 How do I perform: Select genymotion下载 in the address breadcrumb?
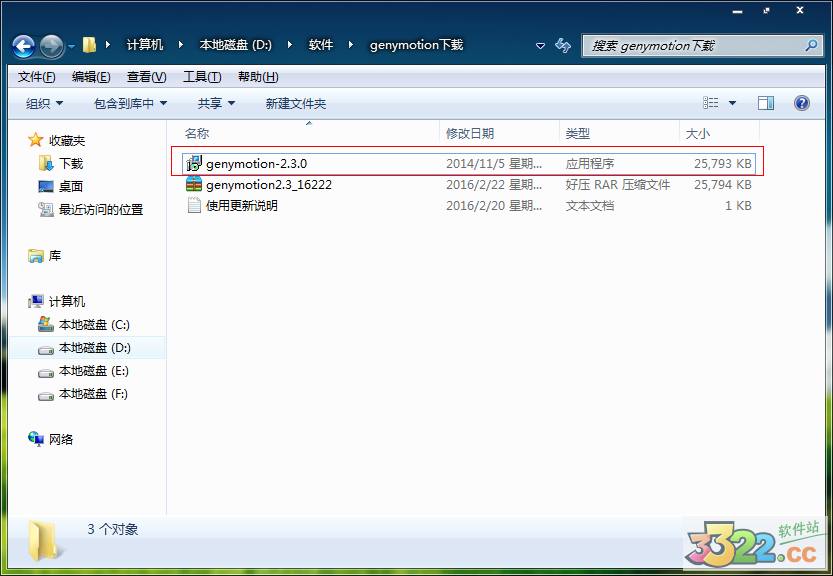point(416,45)
